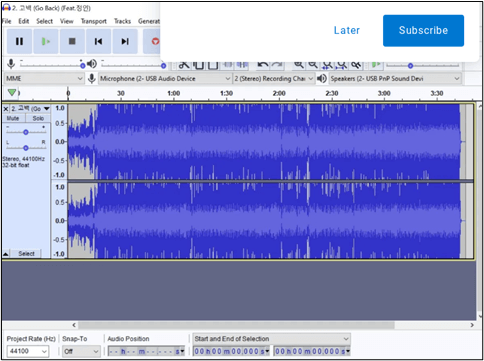Cut selection with the scissors icon
Image resolution: width=484 pixels, height=361 pixels.
click(184, 65)
